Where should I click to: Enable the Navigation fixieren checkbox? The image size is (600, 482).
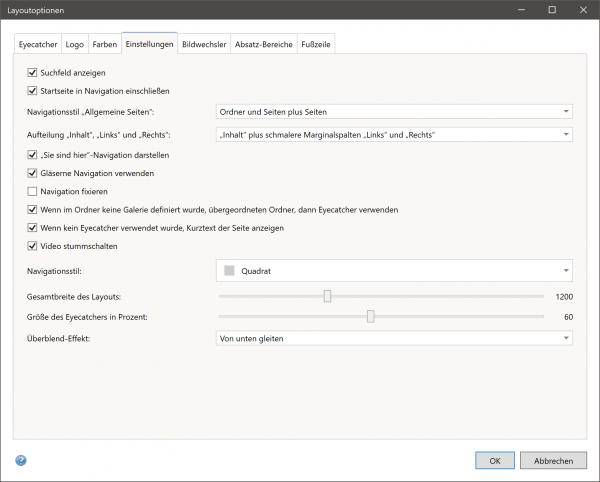tap(32, 191)
